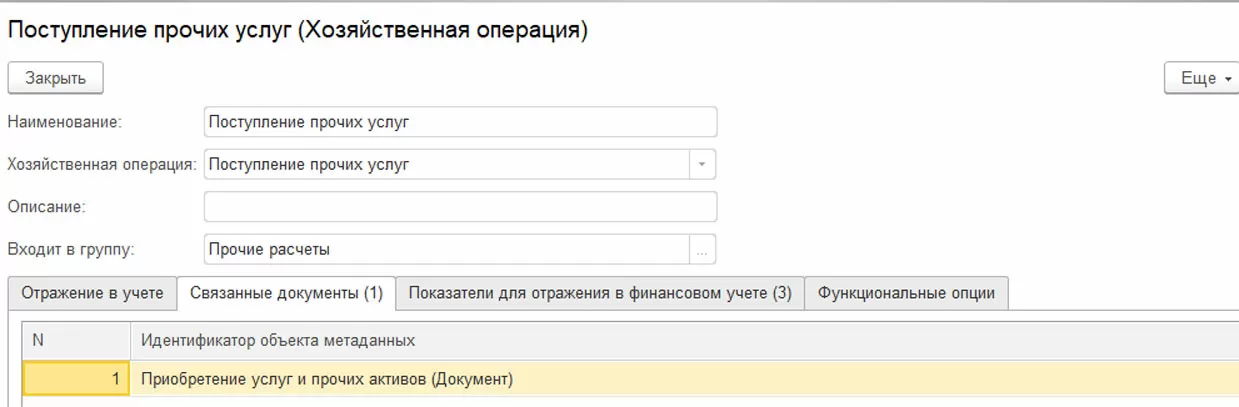
Task: Go to the Функциональные опции tab
Action: coord(906,293)
